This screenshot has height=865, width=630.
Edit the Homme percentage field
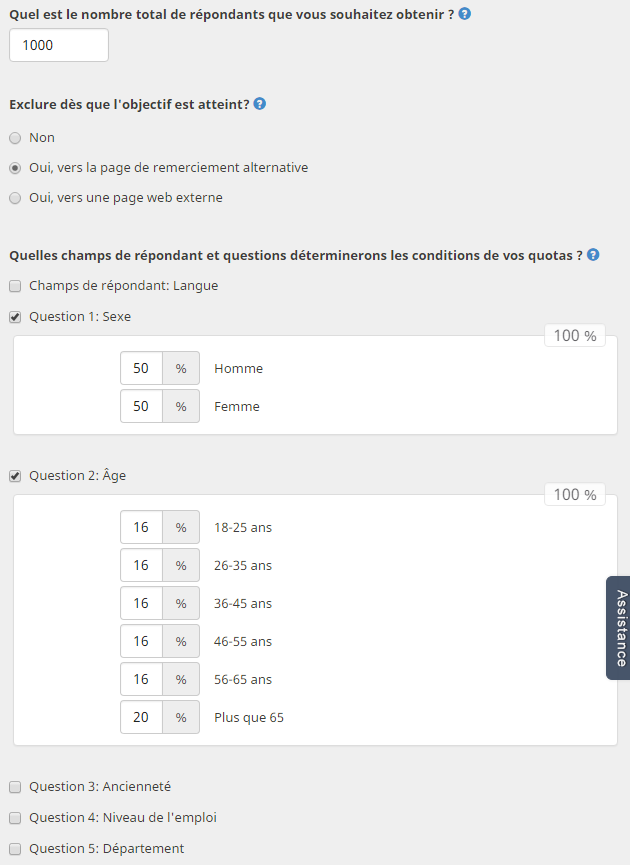141,368
